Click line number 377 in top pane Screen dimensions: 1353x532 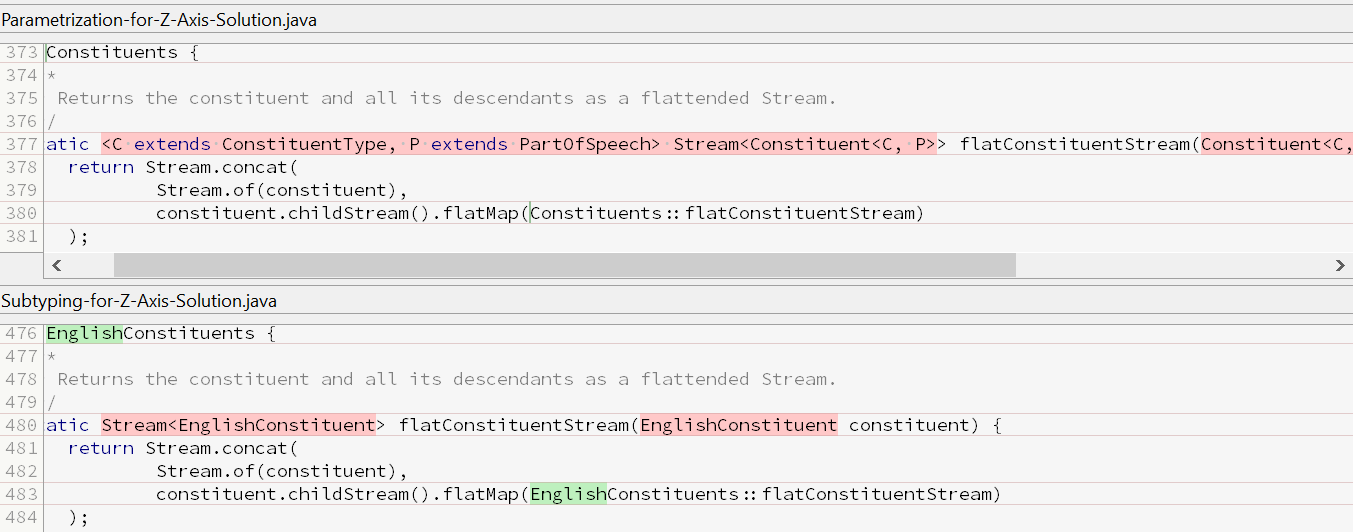coord(20,144)
